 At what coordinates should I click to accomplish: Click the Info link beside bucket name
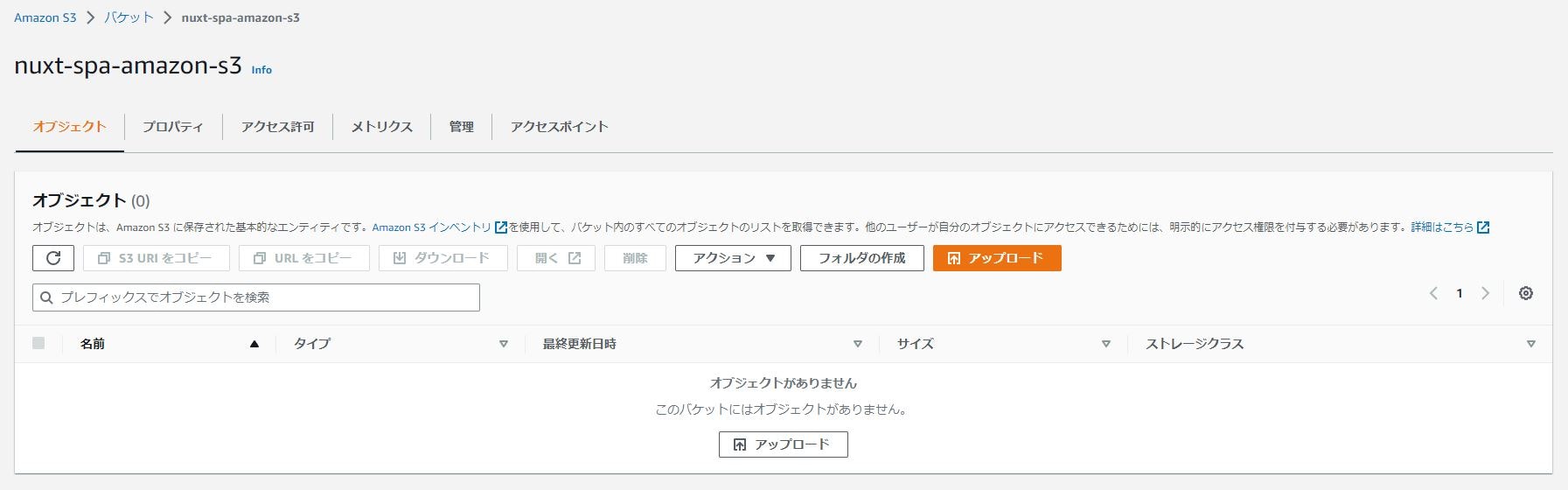point(261,70)
